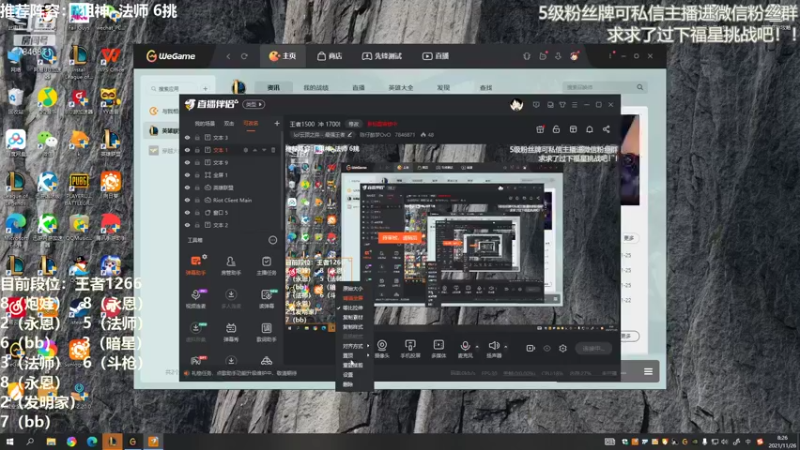Switch mode using pill beside 直播伴侣 logo
The height and width of the screenshot is (450, 800).
click(254, 104)
